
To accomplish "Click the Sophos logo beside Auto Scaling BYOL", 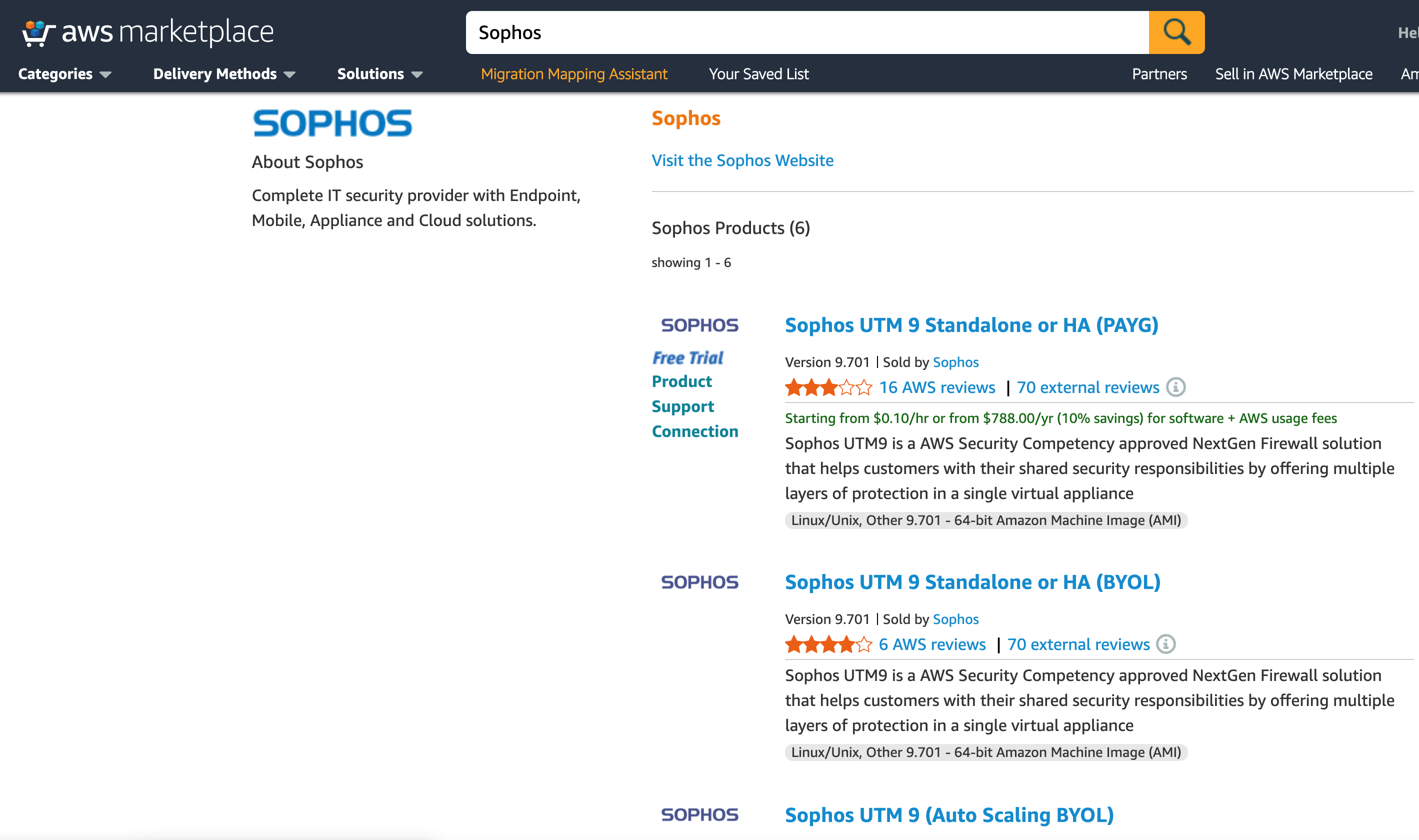I will [699, 815].
